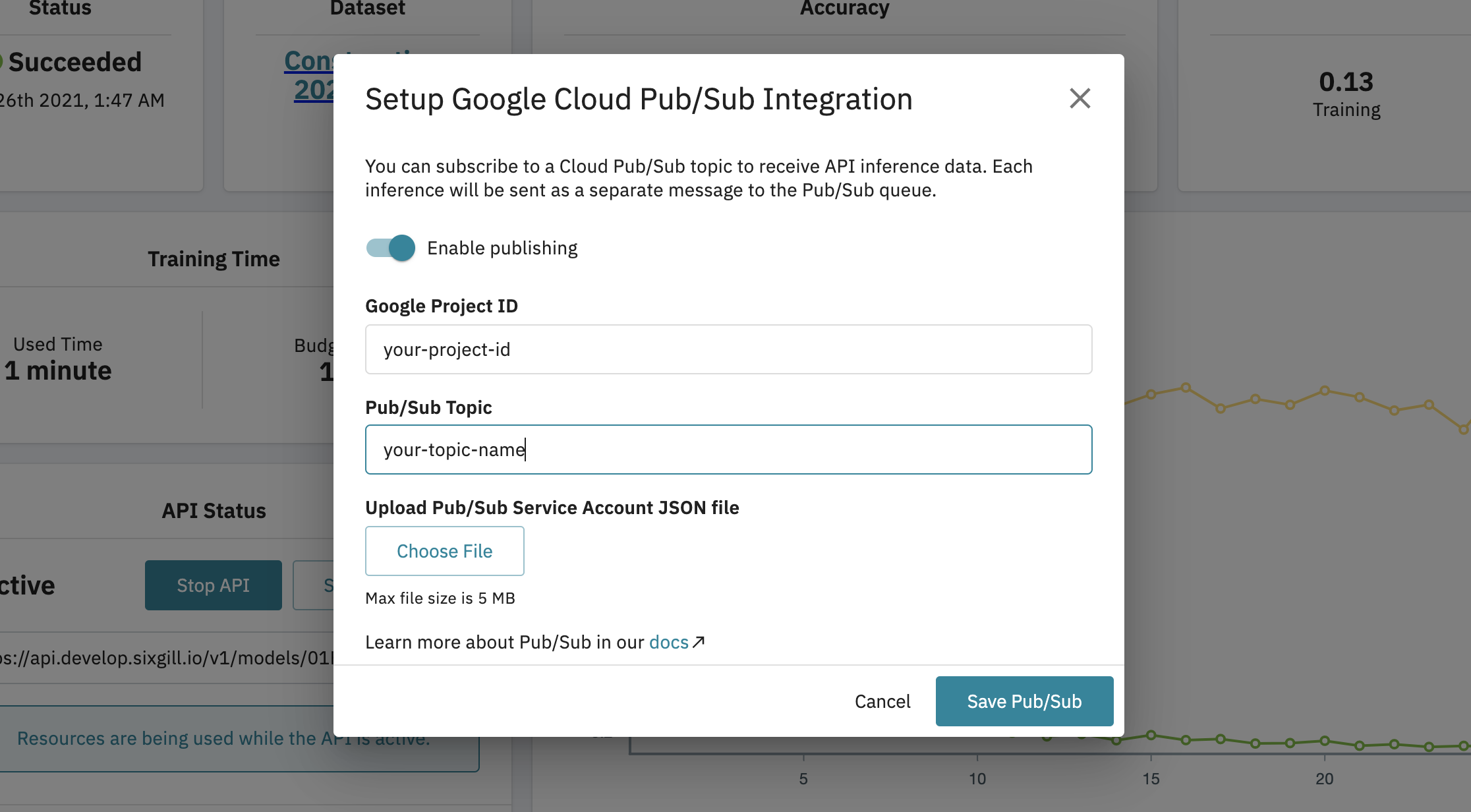Click the Max file size is 5 MB note
The image size is (1471, 812).
[x=440, y=598]
